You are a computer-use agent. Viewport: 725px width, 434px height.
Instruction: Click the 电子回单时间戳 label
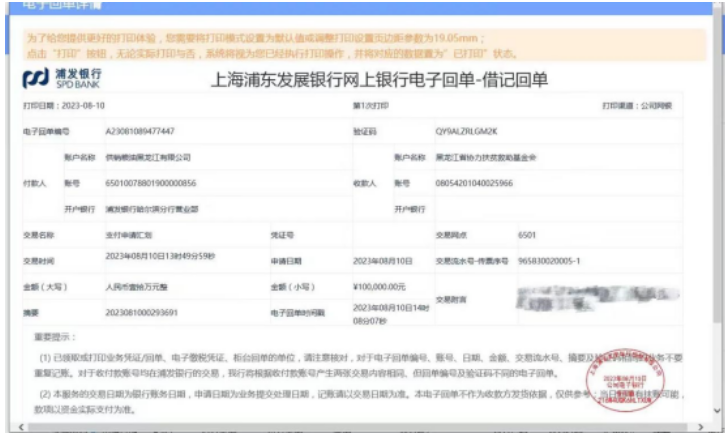[x=297, y=313]
